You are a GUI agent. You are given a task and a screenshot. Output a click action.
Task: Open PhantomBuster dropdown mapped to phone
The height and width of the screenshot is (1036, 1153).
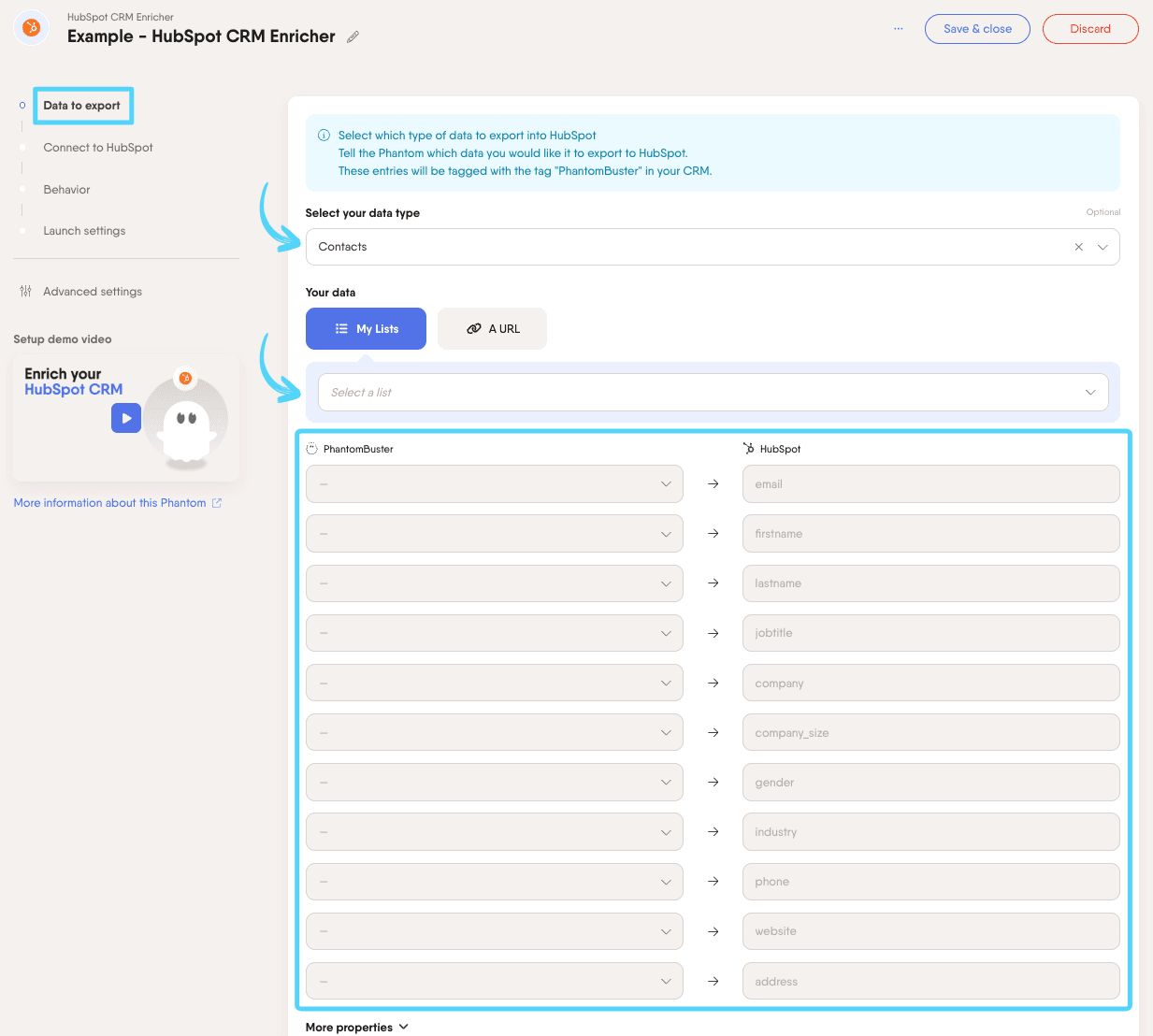(495, 882)
